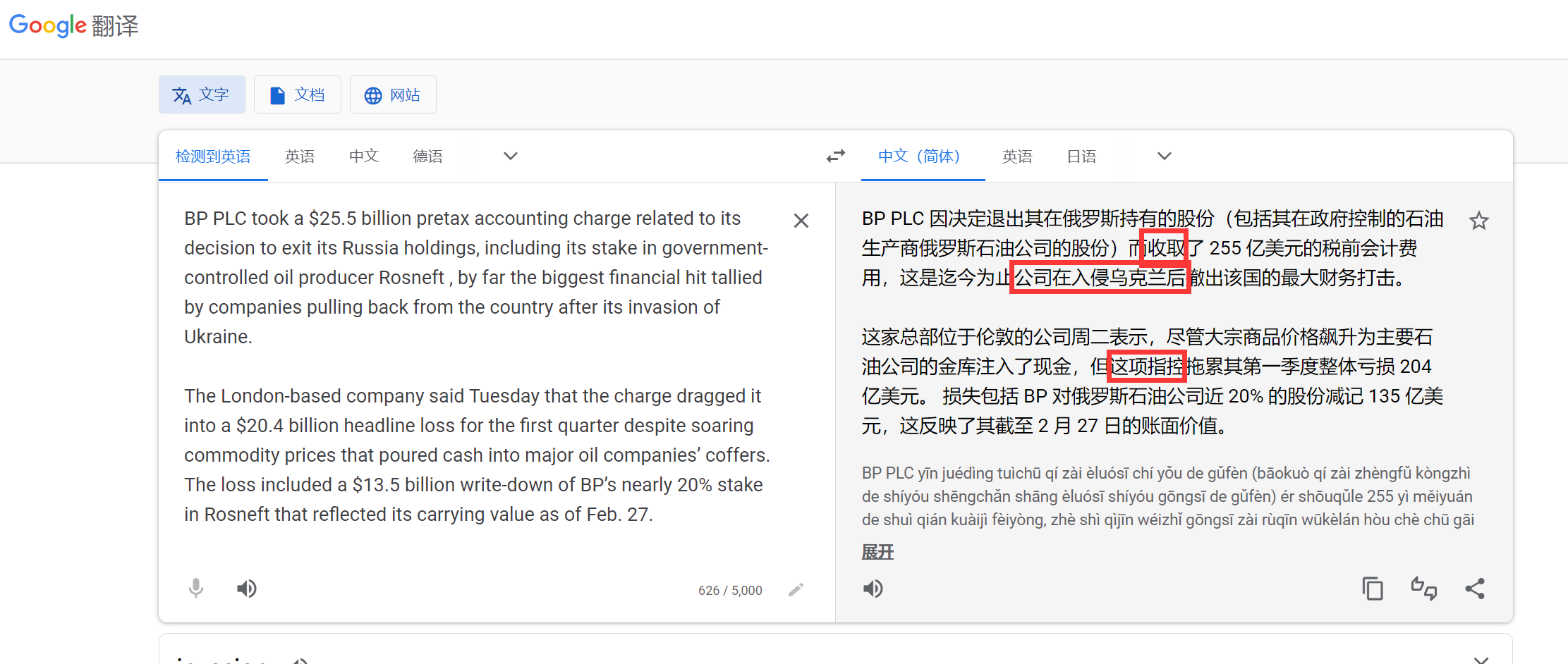Click the Google 翻译 logo

pos(73,26)
